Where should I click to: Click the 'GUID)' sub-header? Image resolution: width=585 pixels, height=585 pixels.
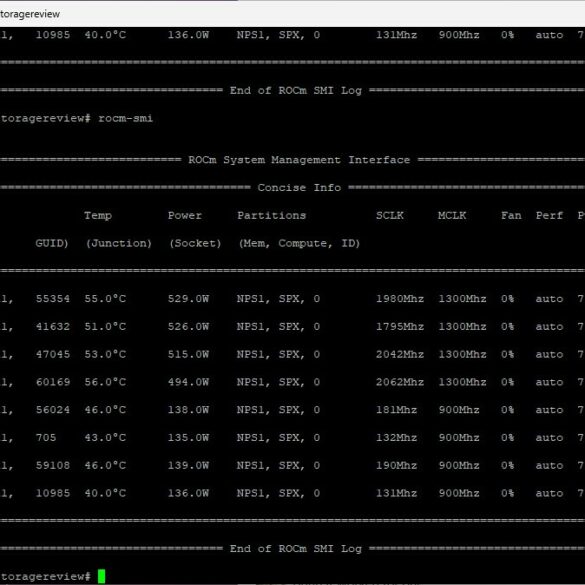(52, 243)
